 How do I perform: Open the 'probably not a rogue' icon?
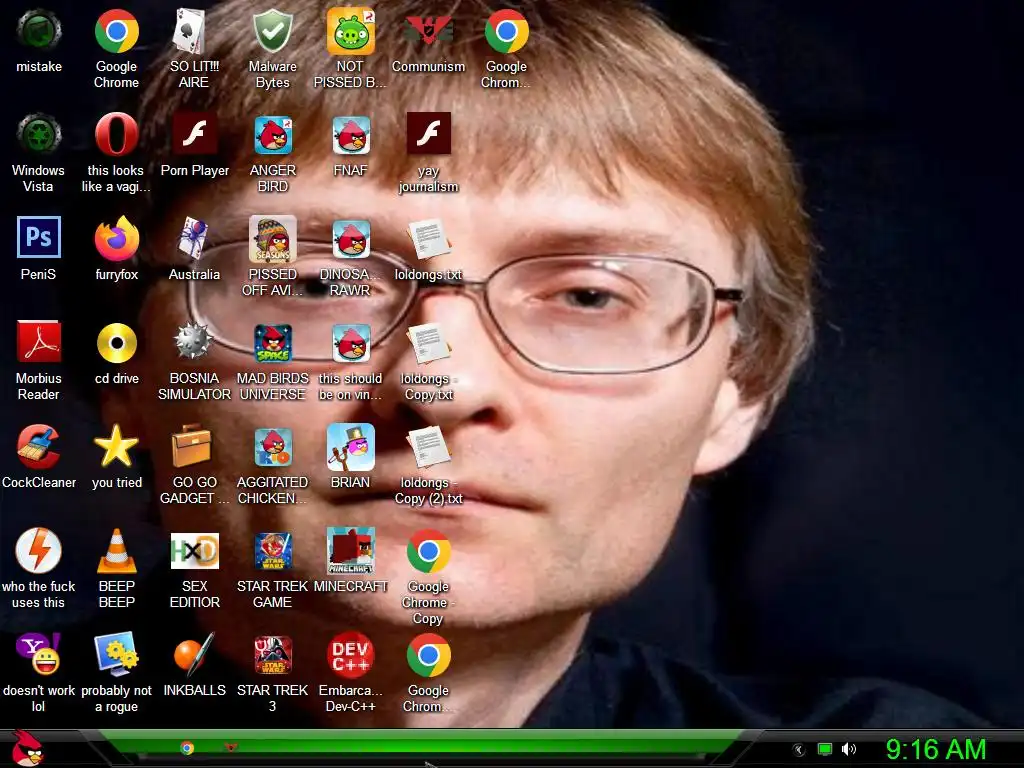click(x=116, y=654)
